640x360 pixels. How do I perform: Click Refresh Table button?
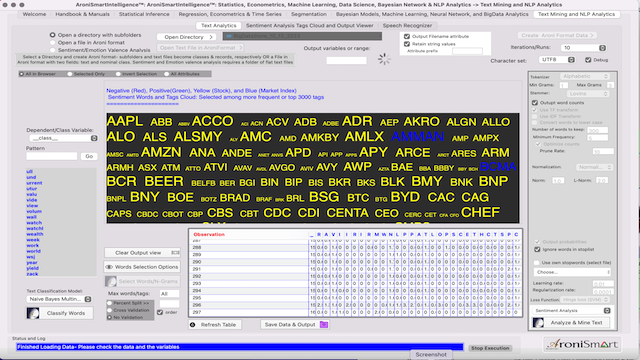[215, 324]
